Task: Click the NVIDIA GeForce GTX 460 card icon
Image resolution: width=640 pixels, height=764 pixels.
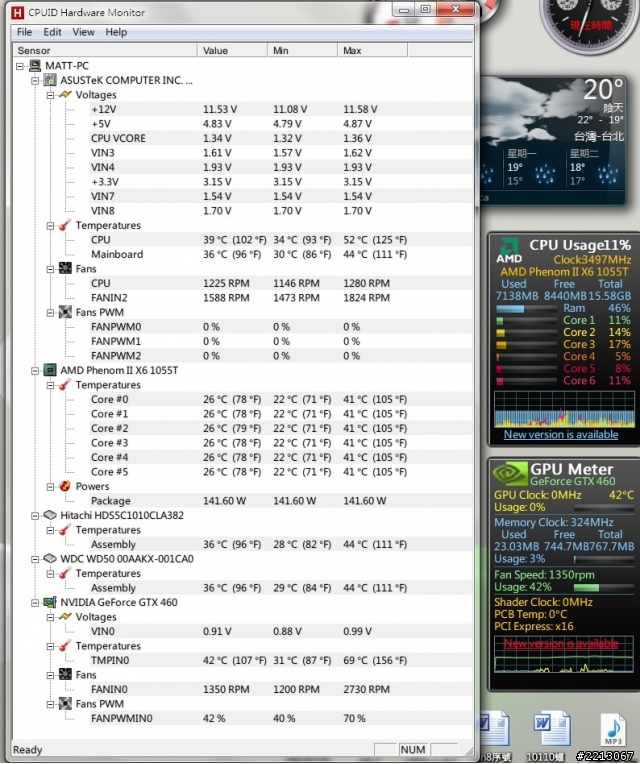Action: pyautogui.click(x=50, y=602)
